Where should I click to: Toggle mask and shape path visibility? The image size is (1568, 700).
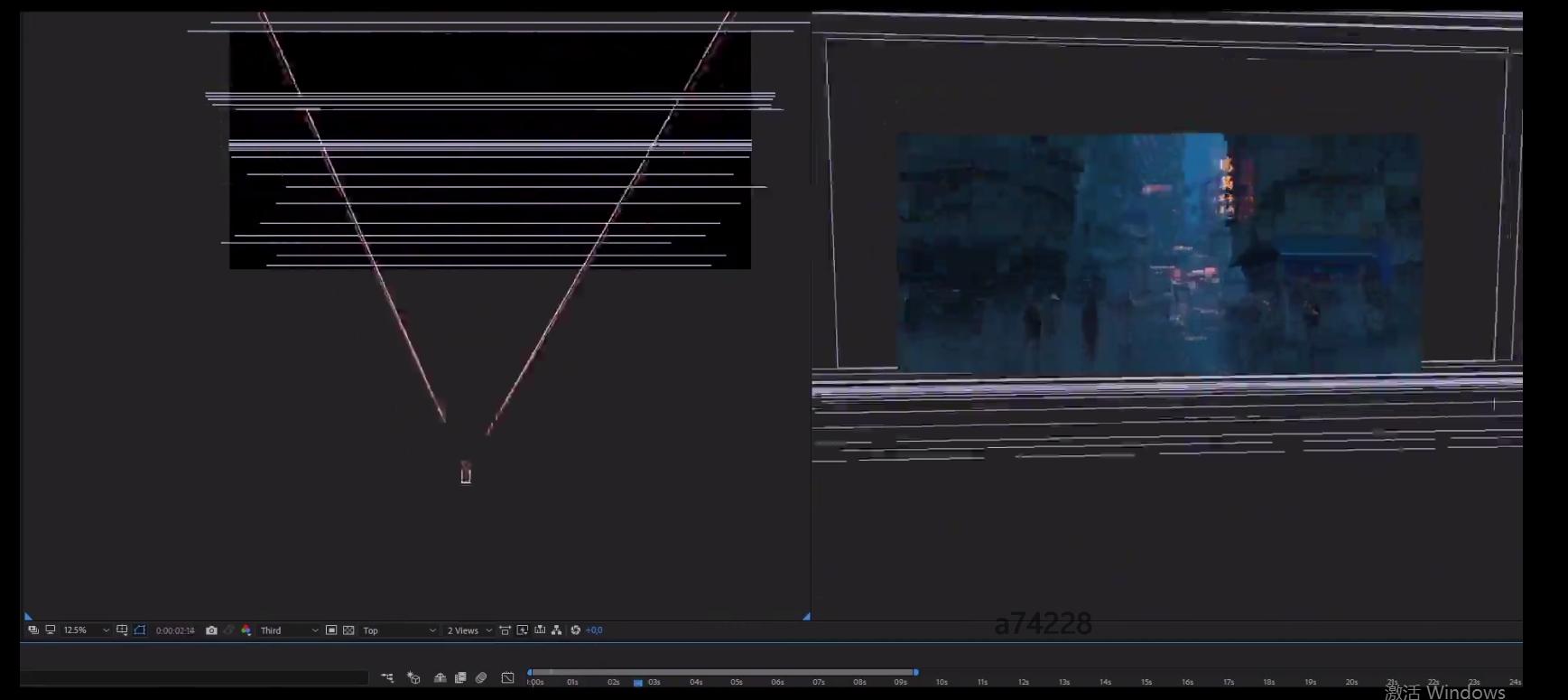[x=140, y=630]
